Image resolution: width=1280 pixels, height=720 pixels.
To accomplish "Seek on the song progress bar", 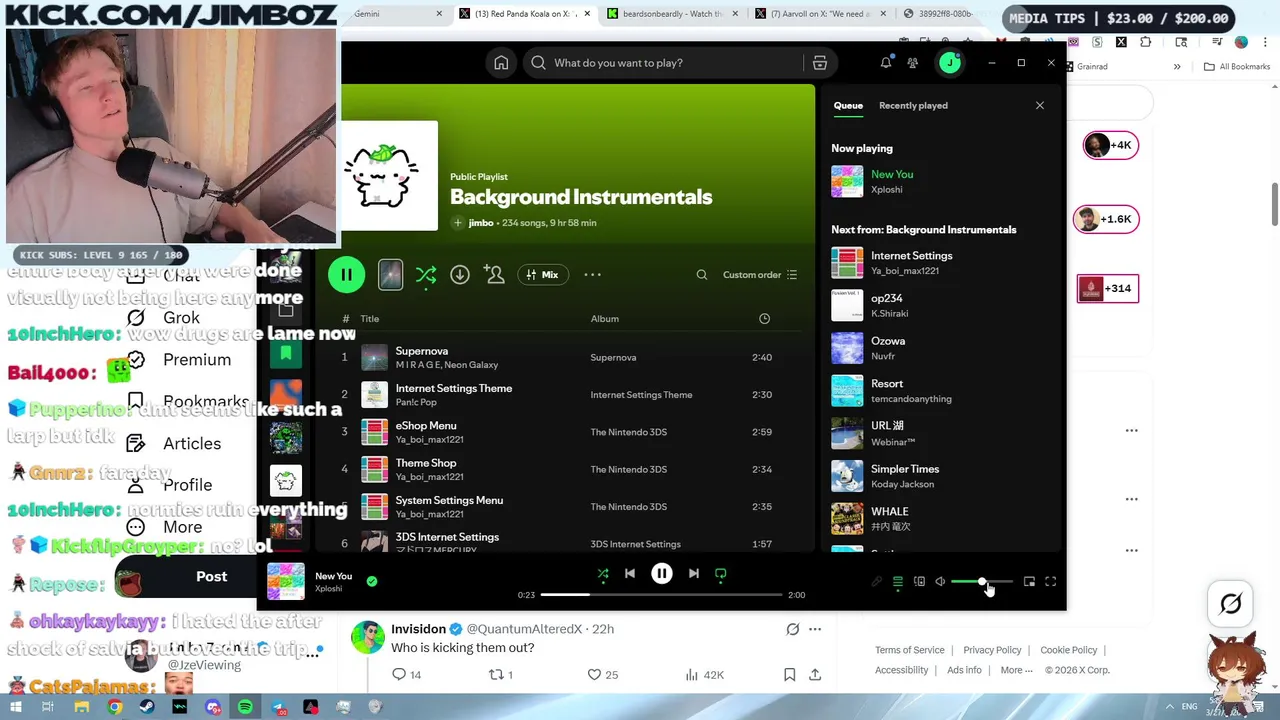I will coord(661,595).
